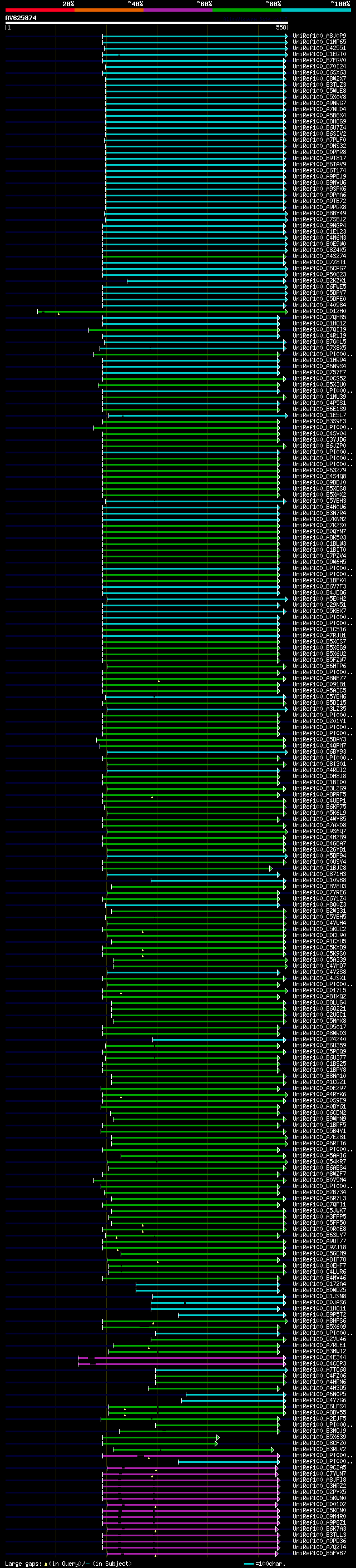Click label UniRef100_A8PRF5
This screenshot has width=356, height=1568.
coord(319,794)
